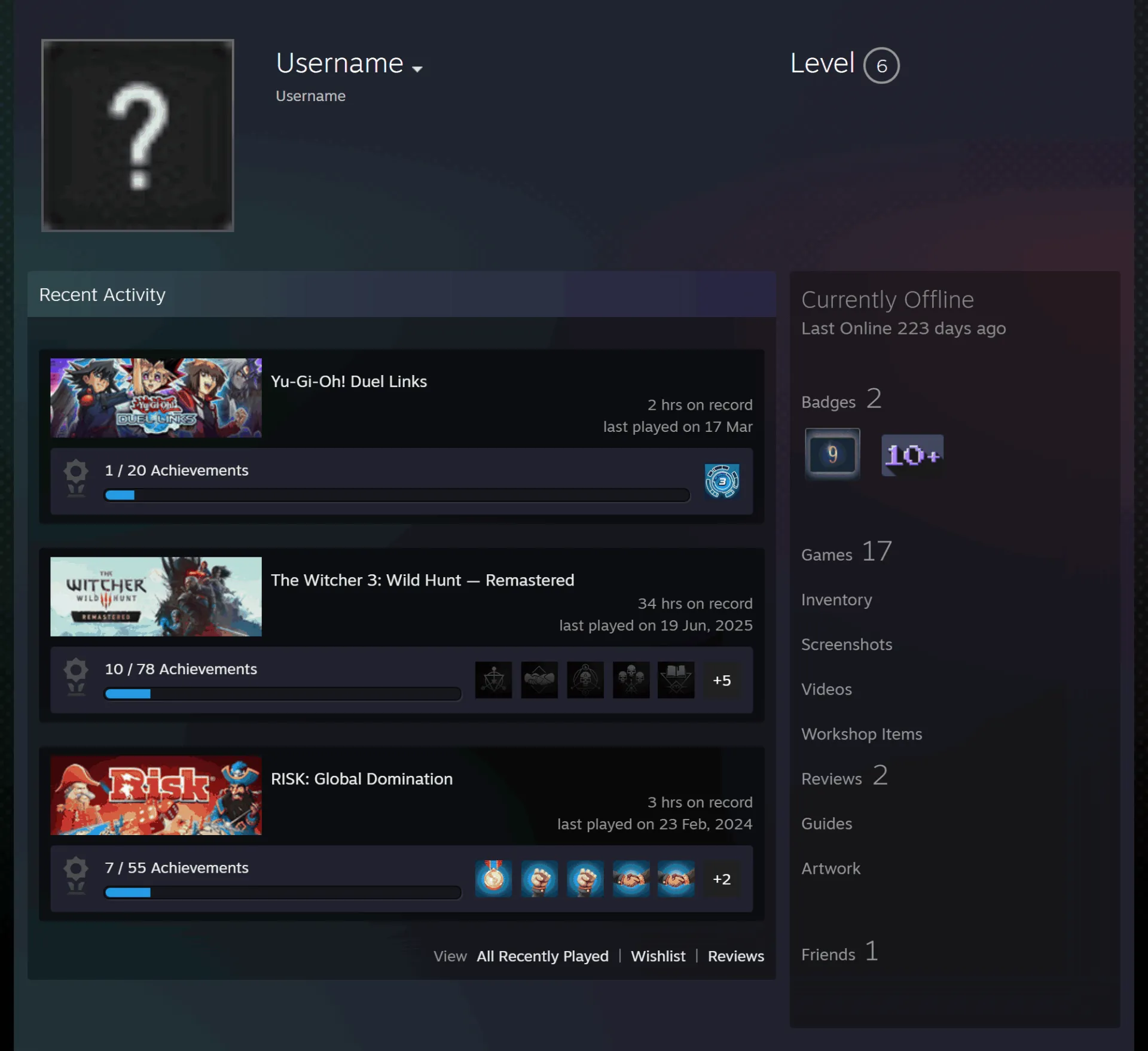
Task: View the Yu-Gi-Oh! blue achievement icon
Action: [x=722, y=481]
